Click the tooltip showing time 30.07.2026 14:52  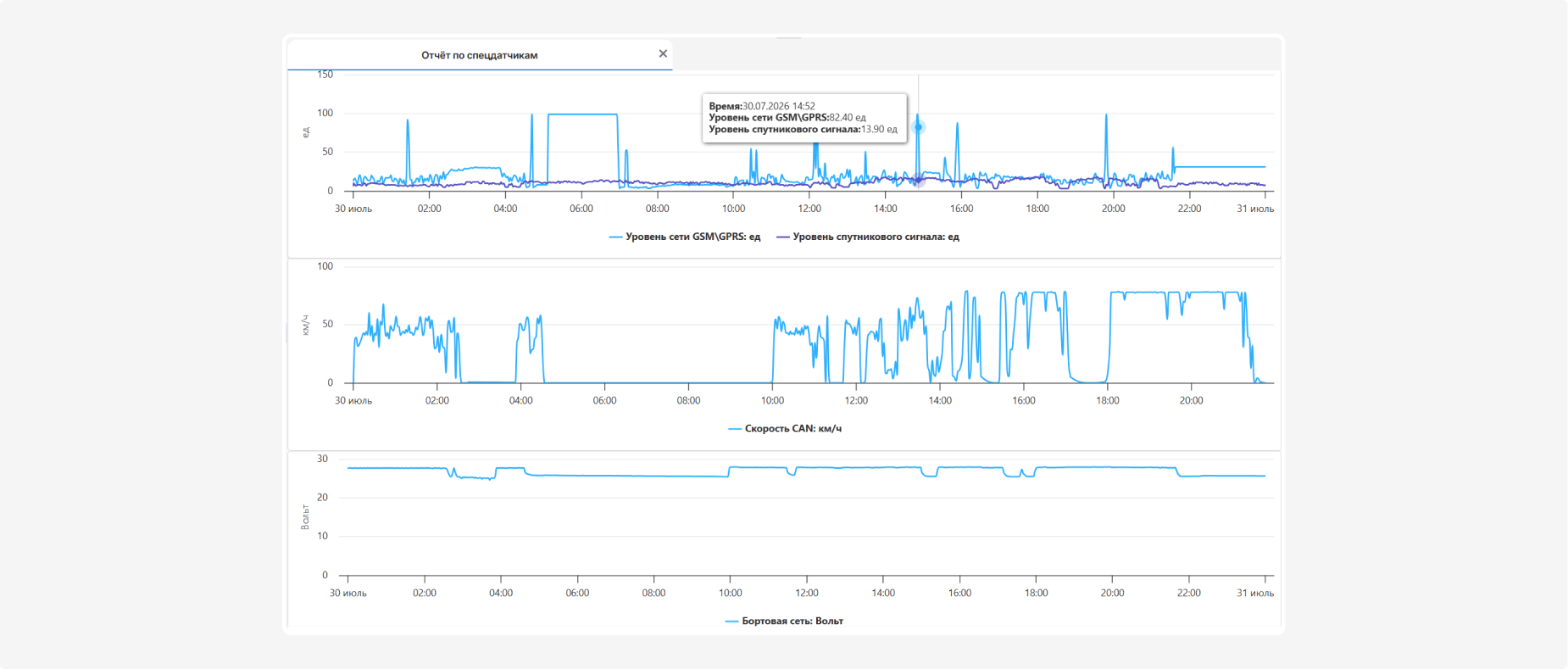[x=805, y=118]
